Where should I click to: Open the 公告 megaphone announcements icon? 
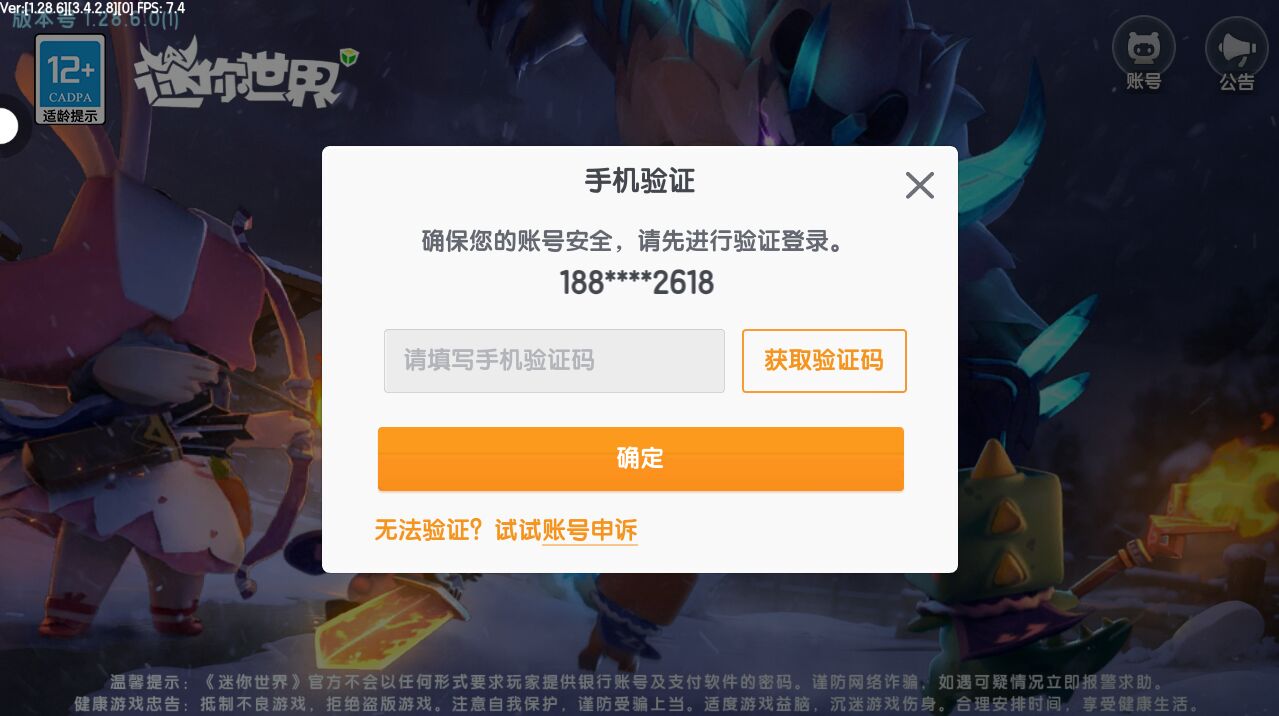coord(1236,56)
